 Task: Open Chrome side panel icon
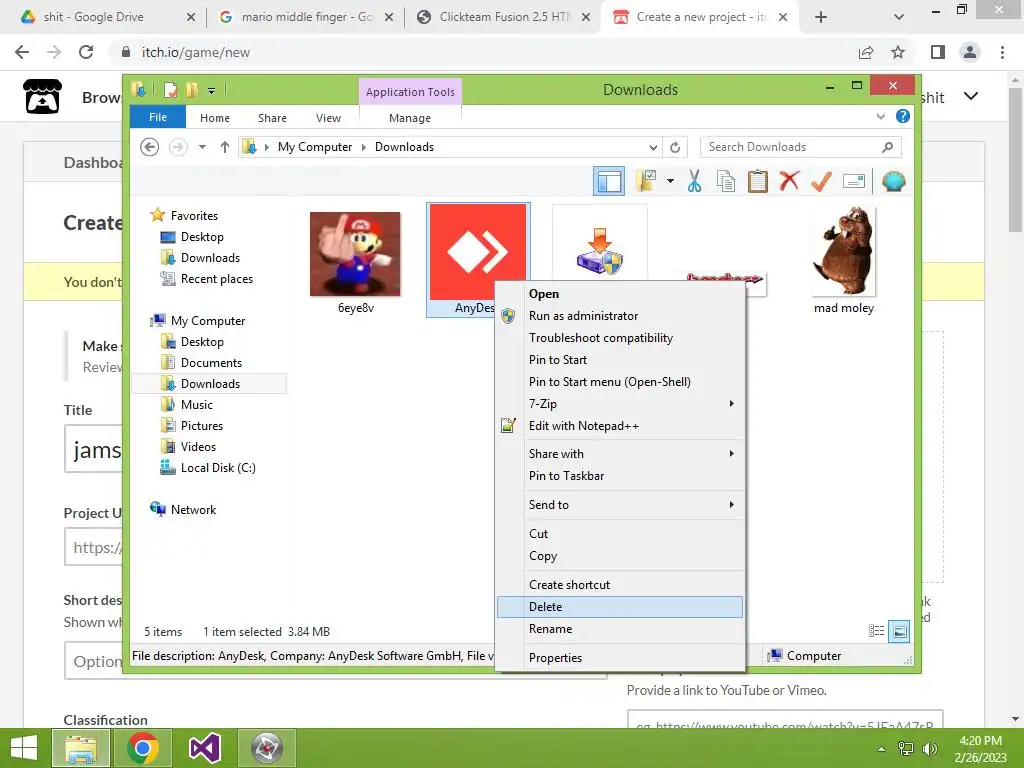tap(938, 52)
